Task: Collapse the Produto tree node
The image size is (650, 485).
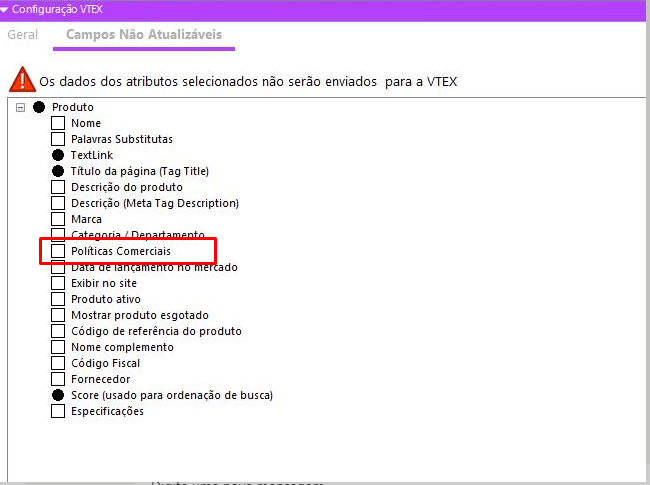Action: click(20, 108)
